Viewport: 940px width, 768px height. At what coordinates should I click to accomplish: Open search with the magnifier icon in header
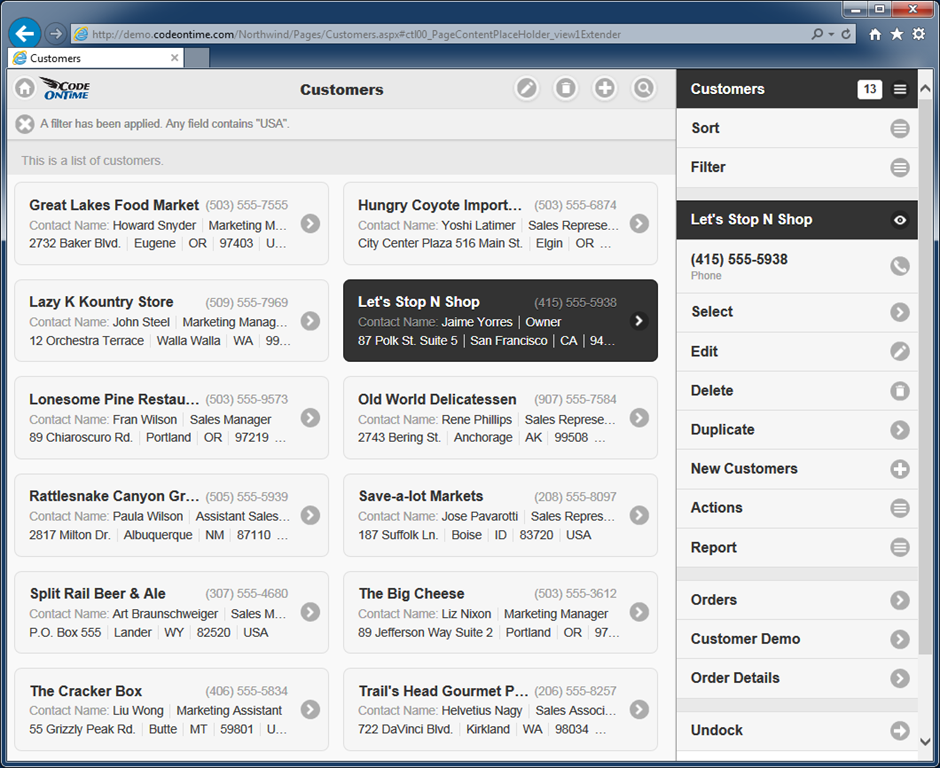pos(644,89)
